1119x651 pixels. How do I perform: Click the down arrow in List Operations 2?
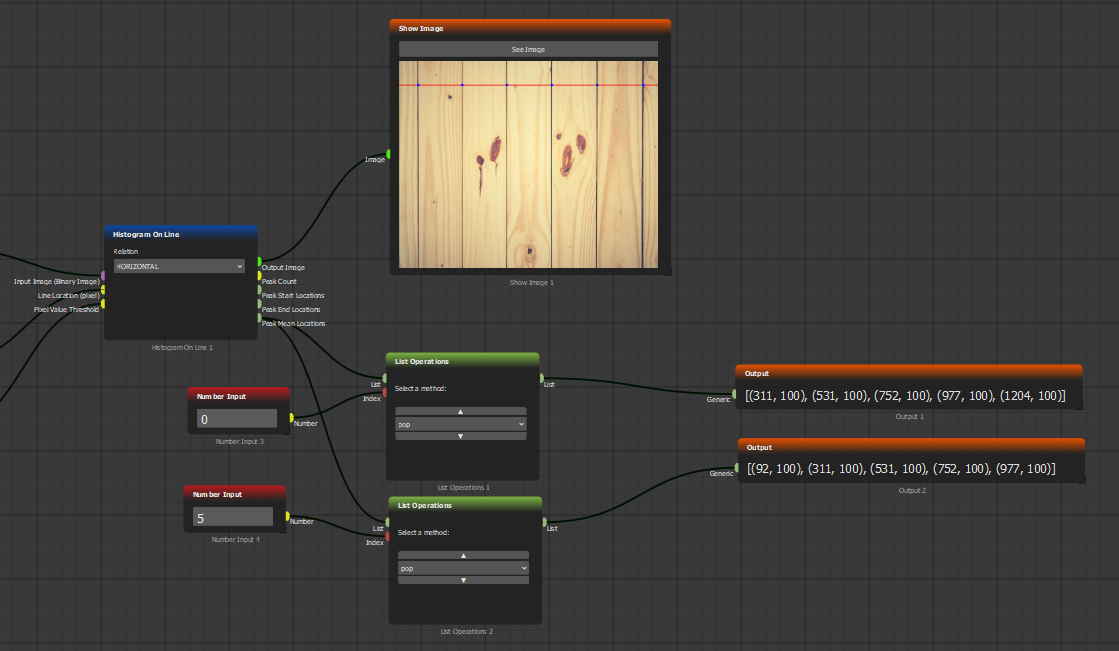[463, 580]
